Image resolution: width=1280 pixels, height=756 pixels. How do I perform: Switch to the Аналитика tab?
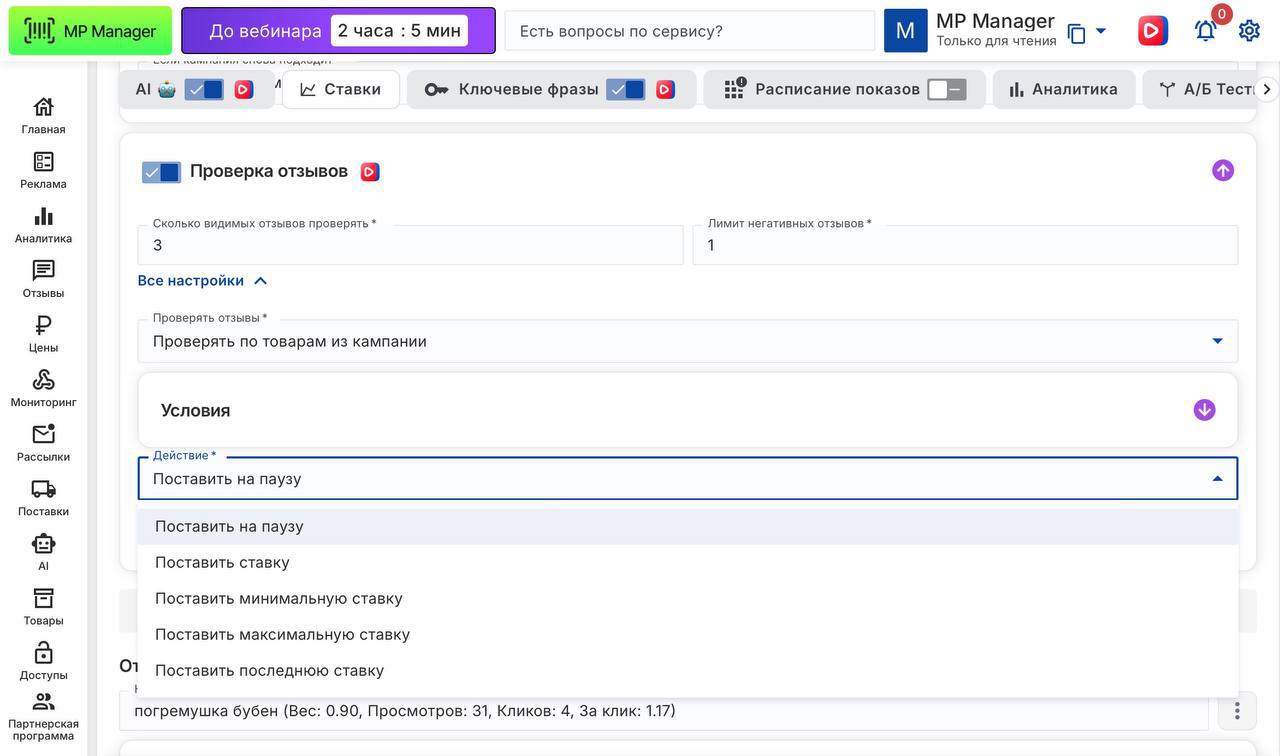tap(1063, 90)
